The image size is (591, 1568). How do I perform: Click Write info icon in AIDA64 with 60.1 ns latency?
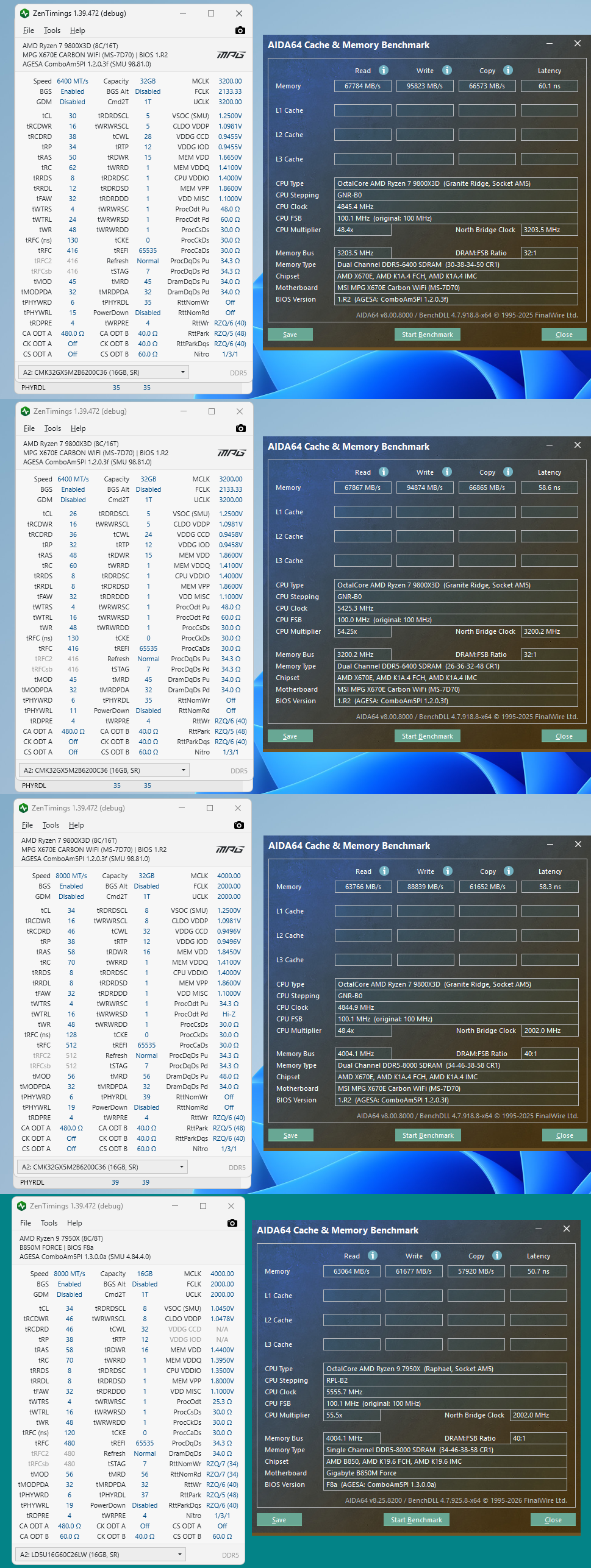447,70
